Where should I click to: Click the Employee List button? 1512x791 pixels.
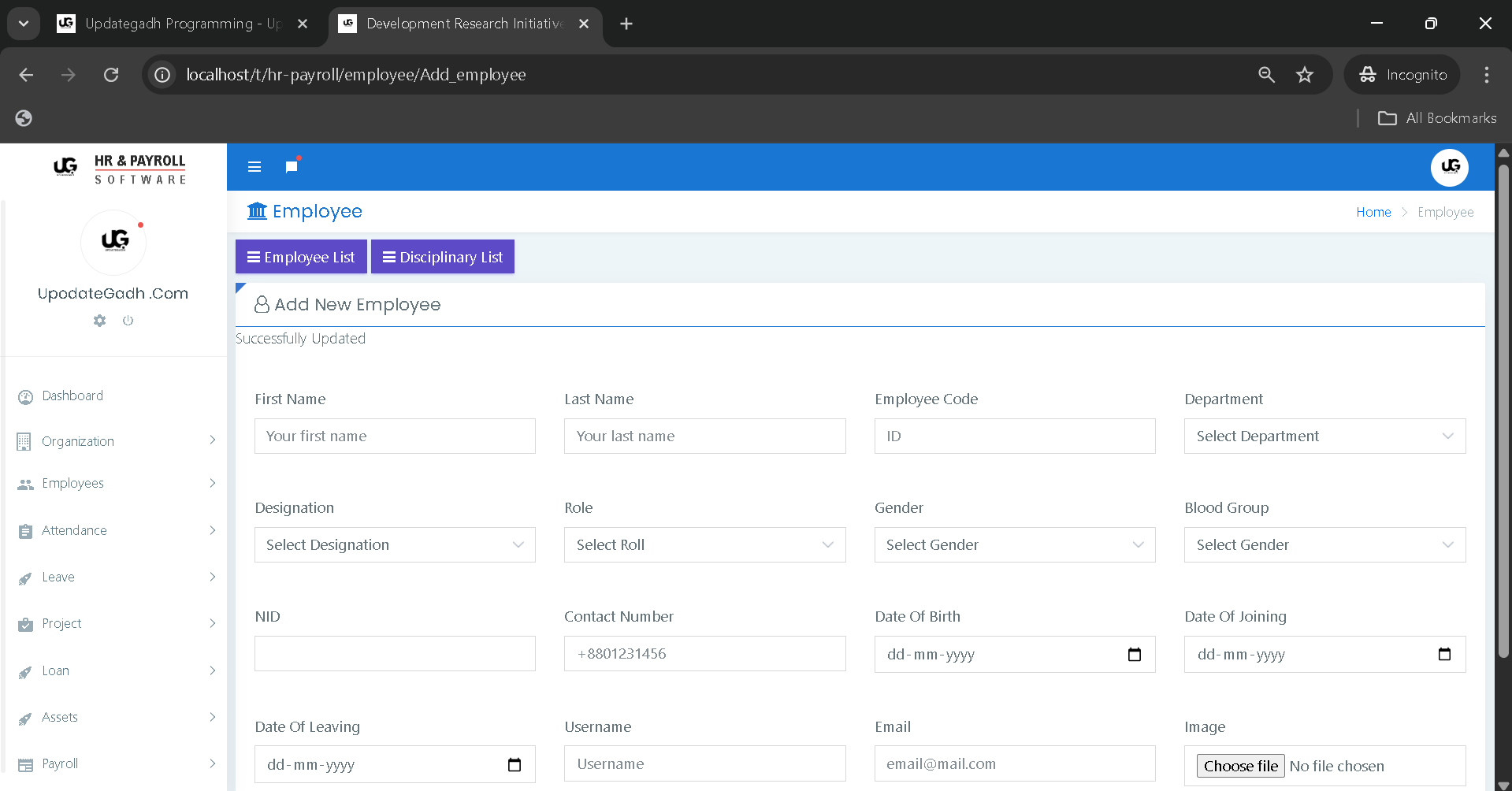pyautogui.click(x=301, y=258)
